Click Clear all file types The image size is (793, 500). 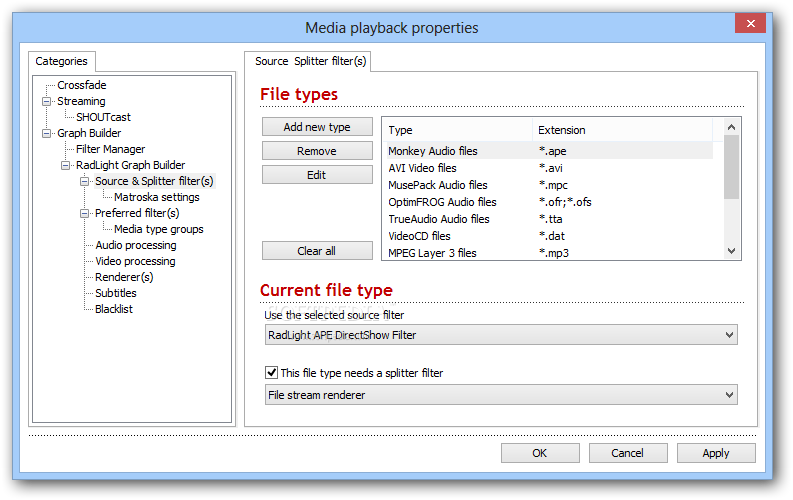[317, 251]
